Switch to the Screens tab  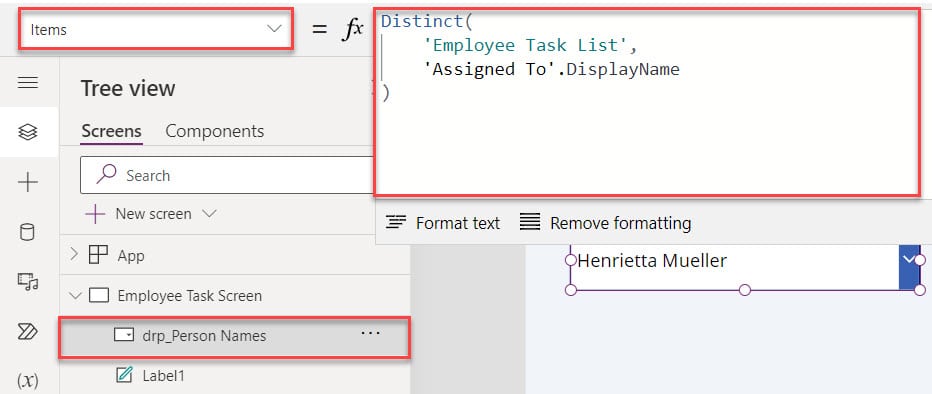[x=112, y=131]
